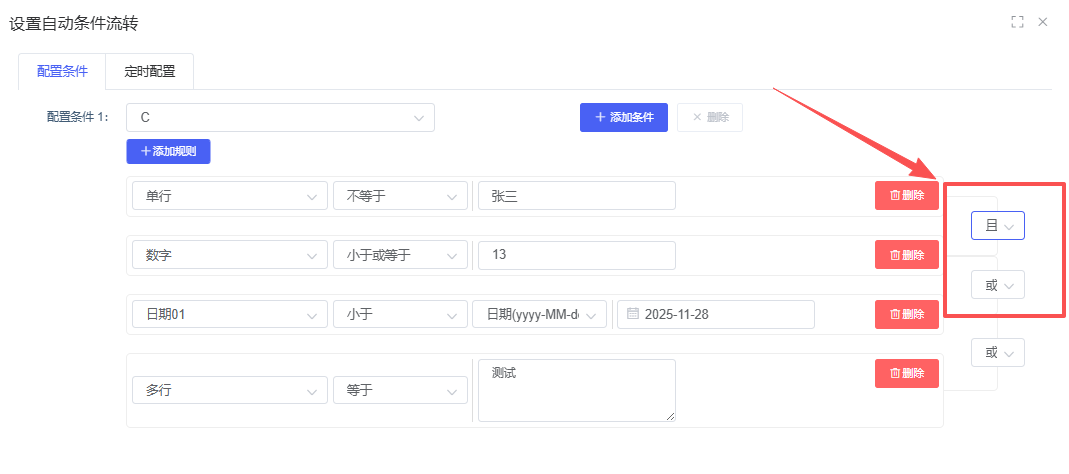Toggle the 且 logic connector selector

[x=997, y=226]
